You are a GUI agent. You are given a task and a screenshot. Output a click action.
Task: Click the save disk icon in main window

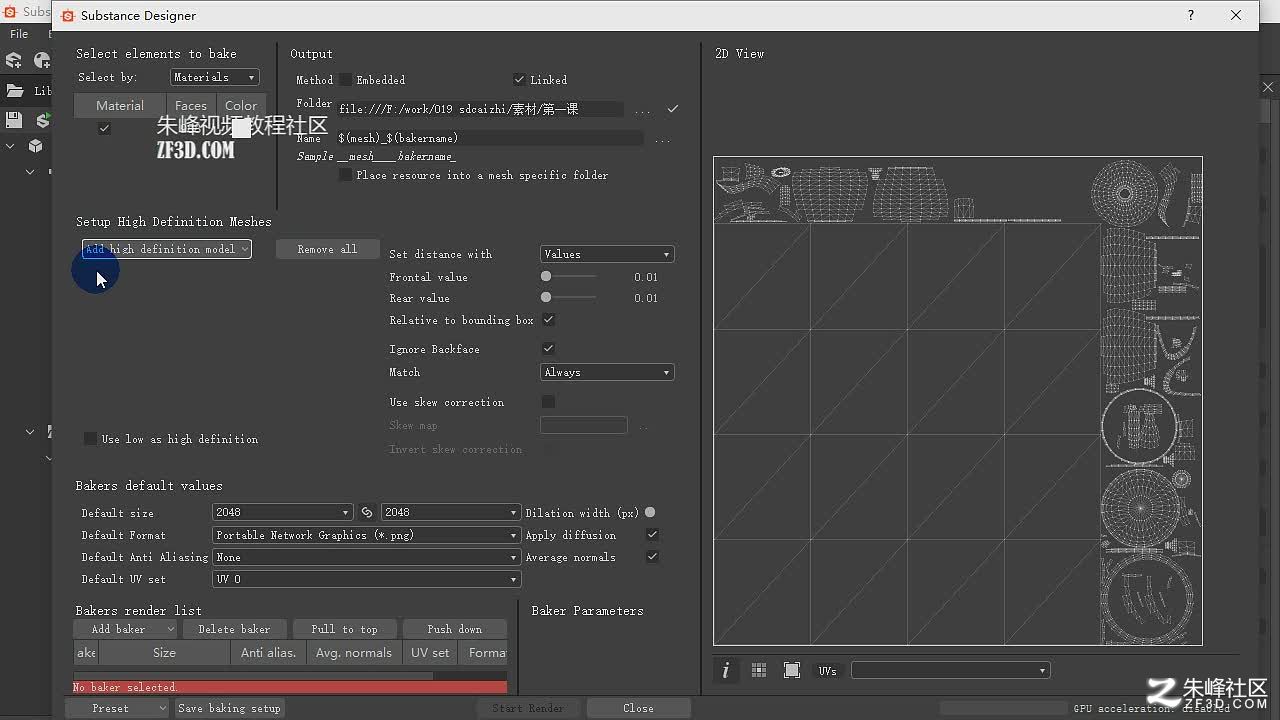click(14, 120)
